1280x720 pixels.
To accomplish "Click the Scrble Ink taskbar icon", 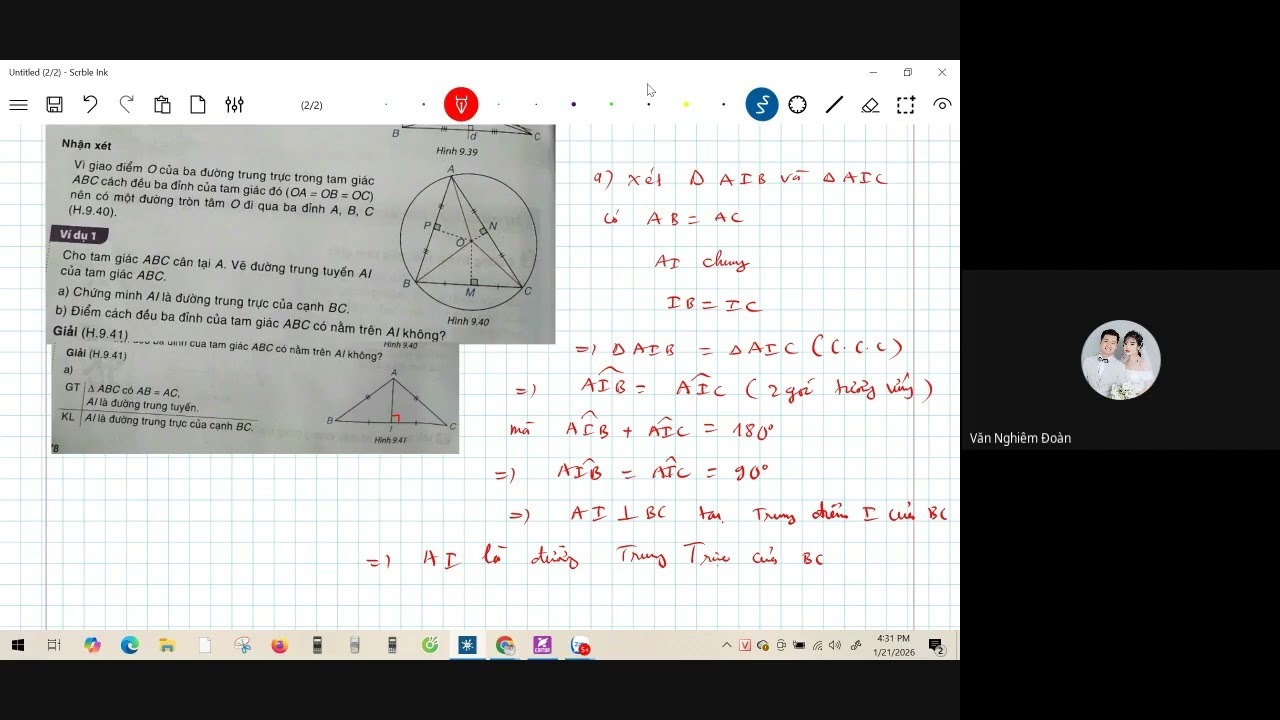I will point(467,646).
